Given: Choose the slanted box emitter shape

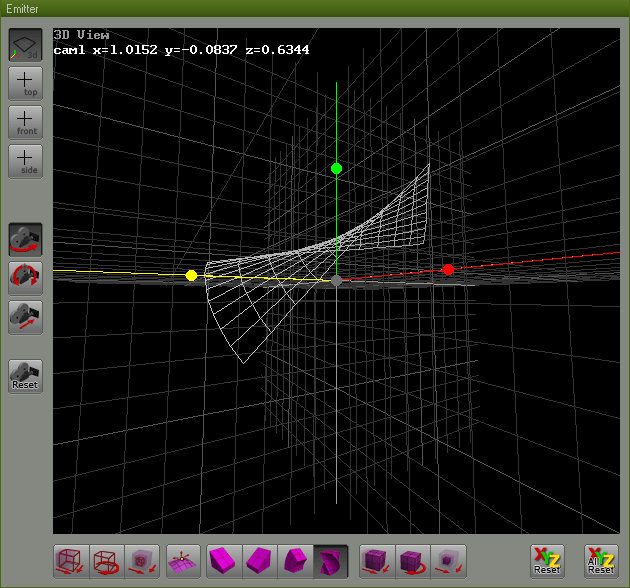Looking at the screenshot, I should (x=224, y=561).
